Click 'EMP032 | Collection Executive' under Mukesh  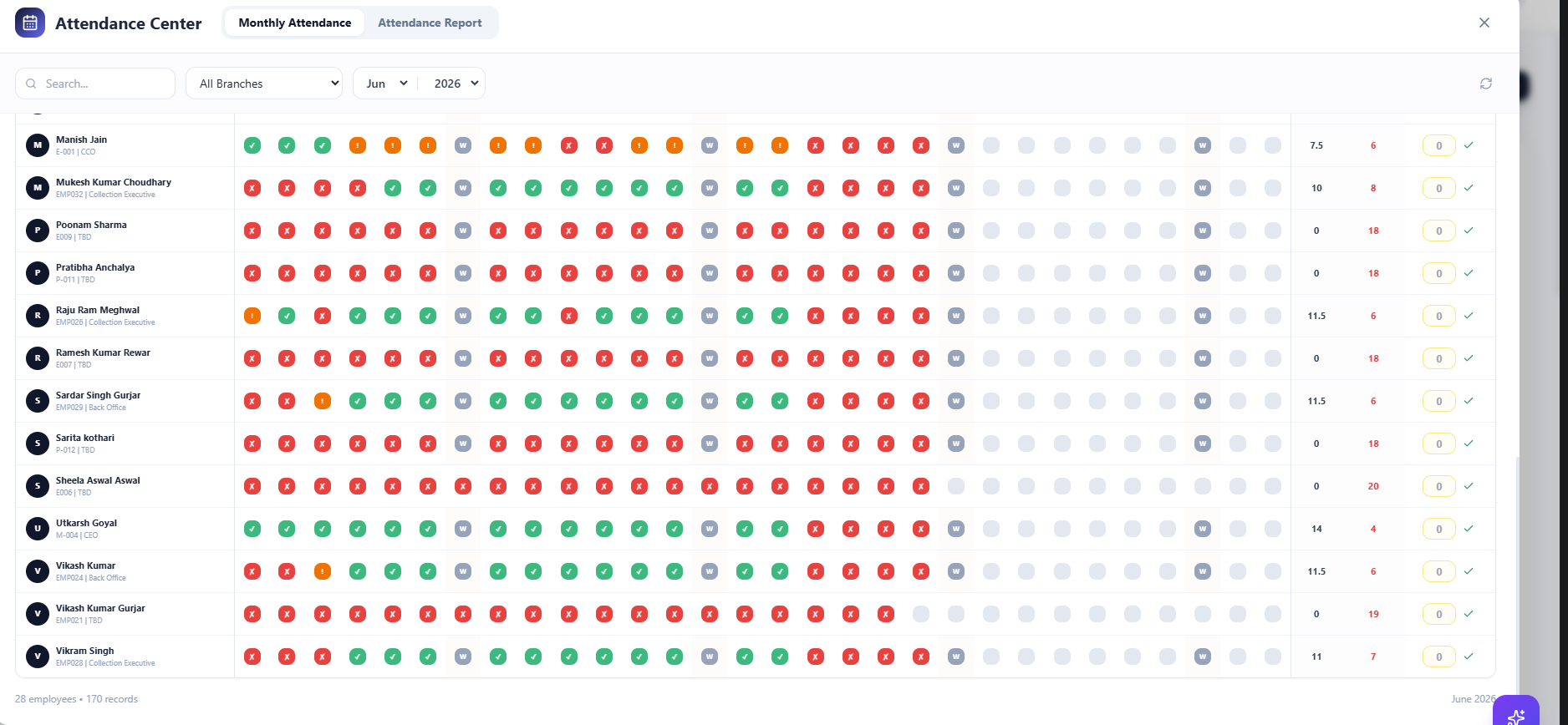click(x=105, y=195)
